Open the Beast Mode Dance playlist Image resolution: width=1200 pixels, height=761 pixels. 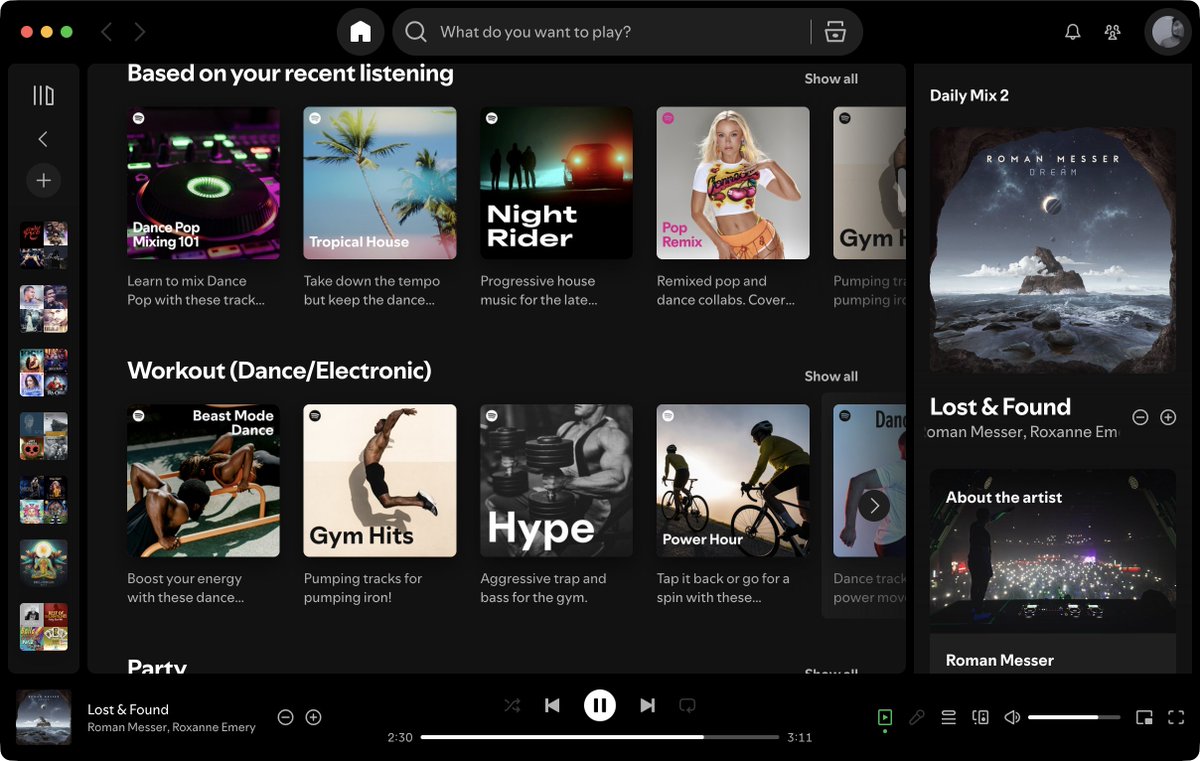(203, 480)
